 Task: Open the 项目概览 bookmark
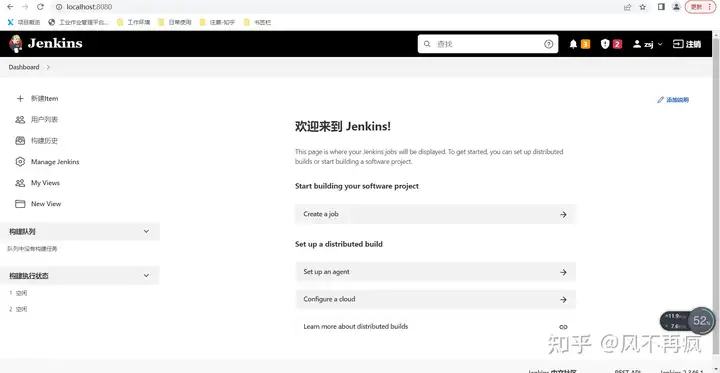pyautogui.click(x=24, y=22)
